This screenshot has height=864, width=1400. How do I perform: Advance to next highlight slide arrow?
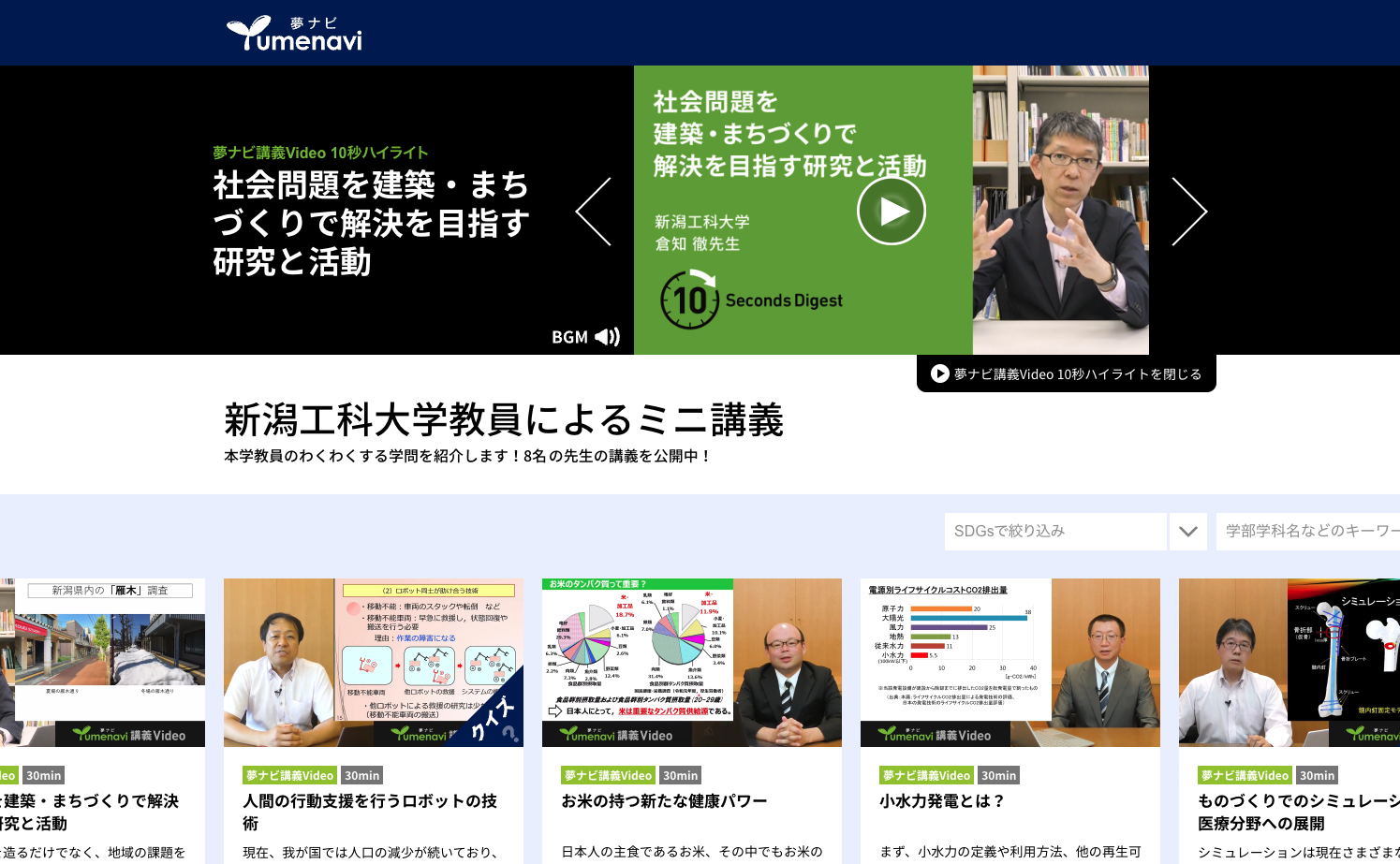pos(1188,212)
